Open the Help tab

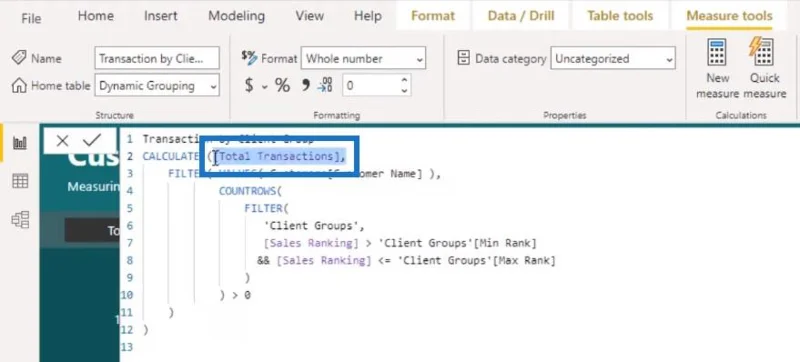click(x=368, y=16)
